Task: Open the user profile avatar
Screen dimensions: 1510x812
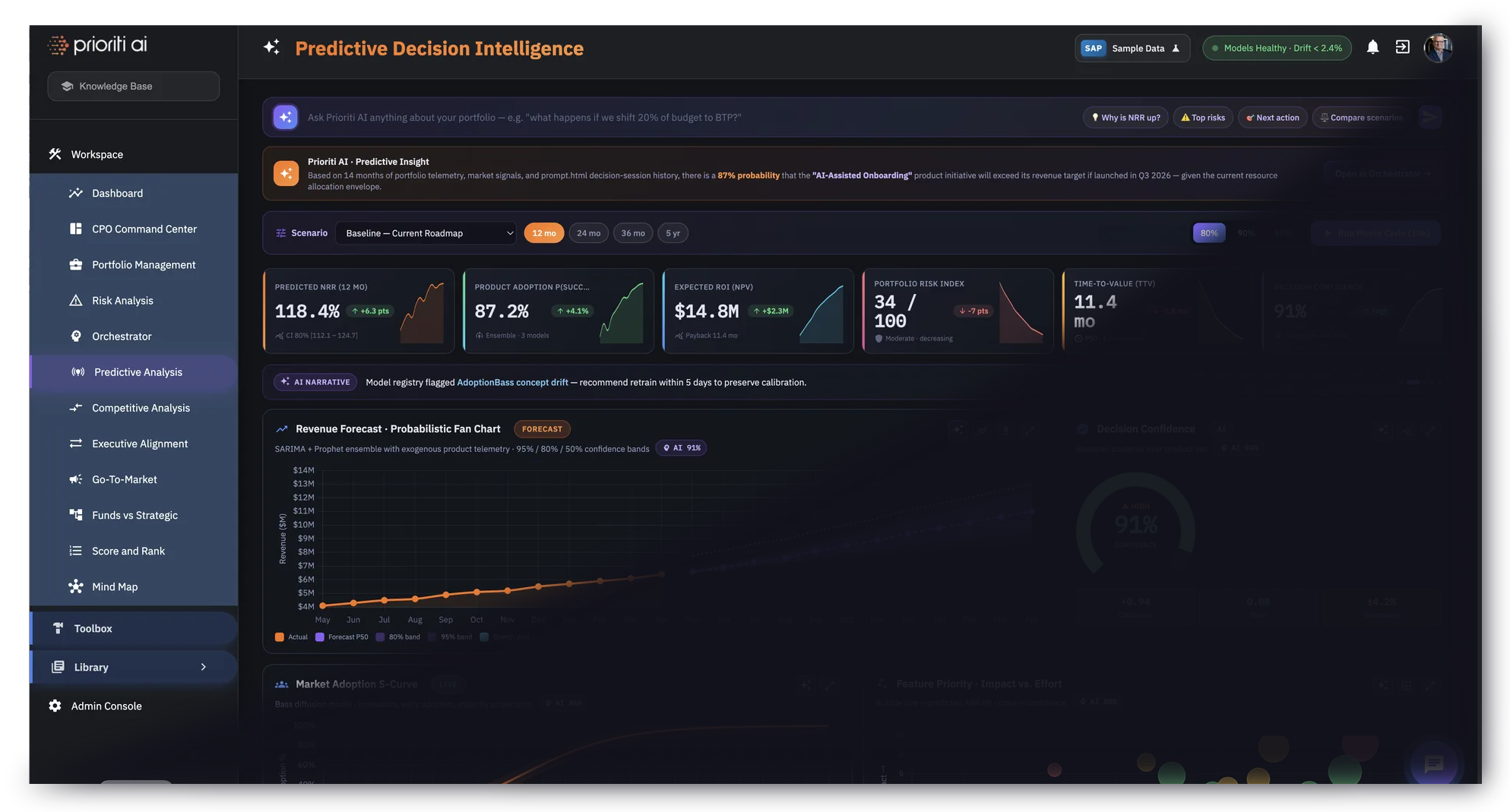Action: pos(1438,48)
